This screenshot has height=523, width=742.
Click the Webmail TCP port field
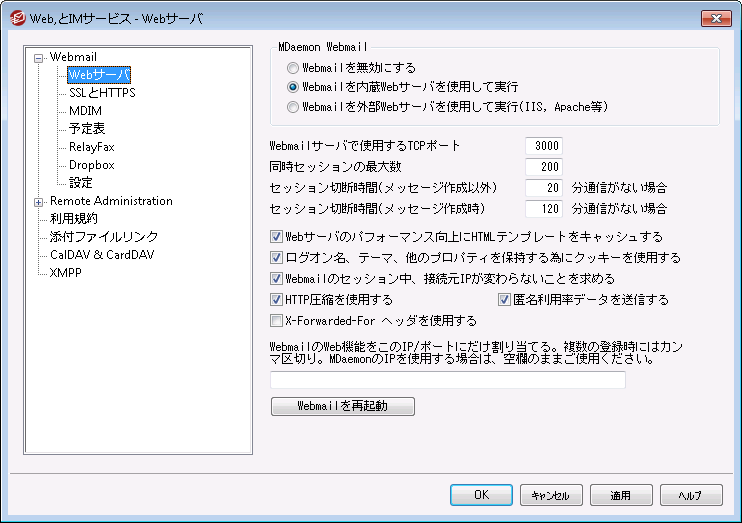(x=544, y=146)
